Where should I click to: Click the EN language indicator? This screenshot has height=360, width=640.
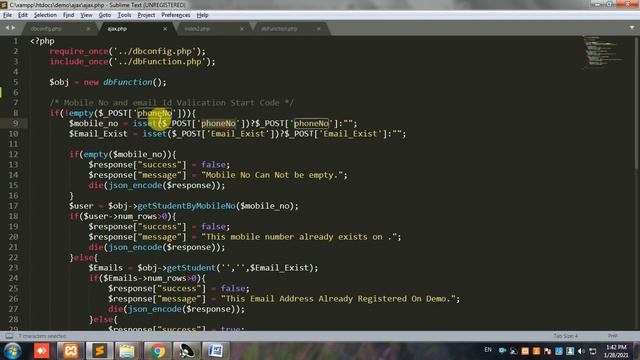(x=488, y=350)
